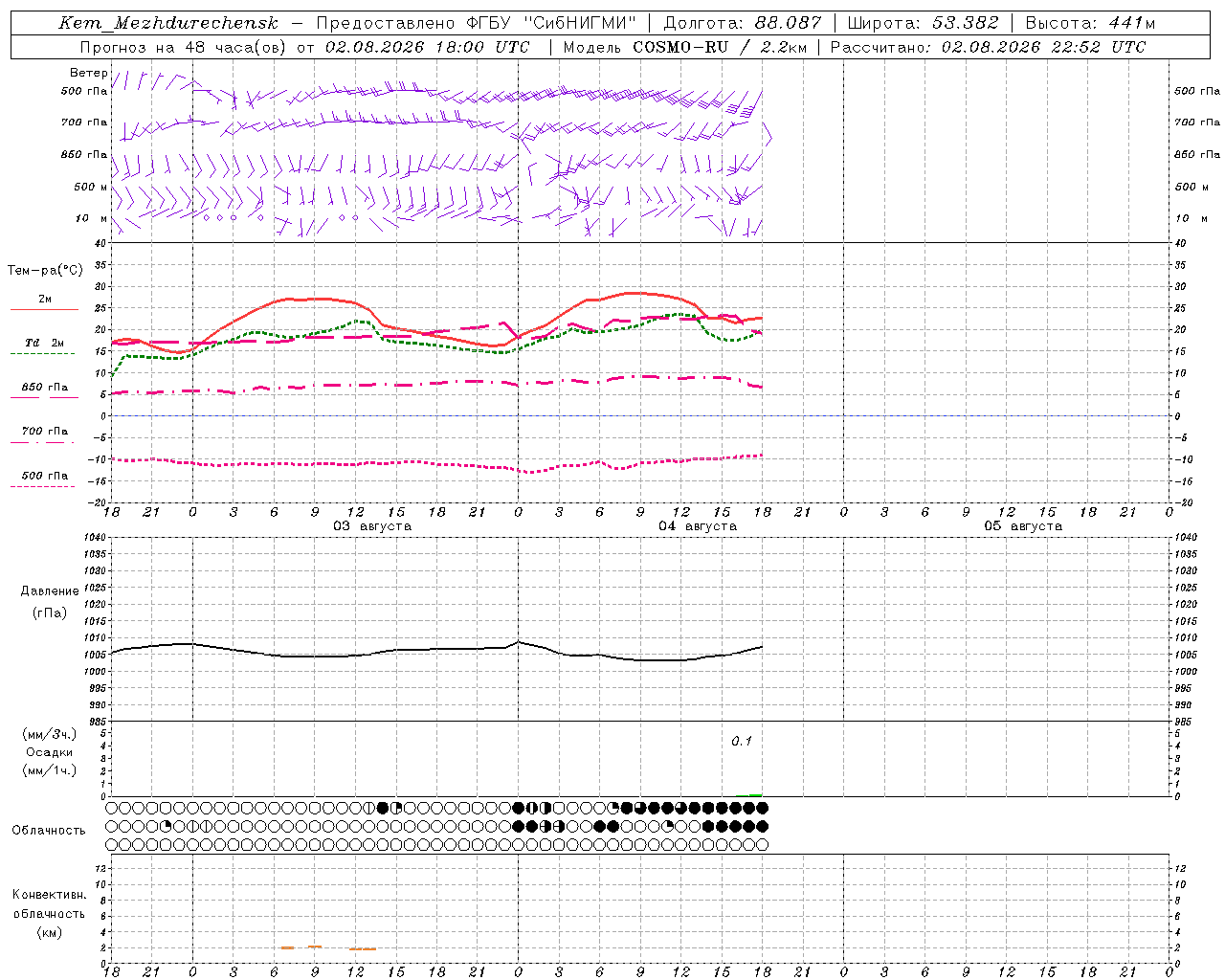Click the Kem_Mezhdurechensk station title

pos(168,23)
